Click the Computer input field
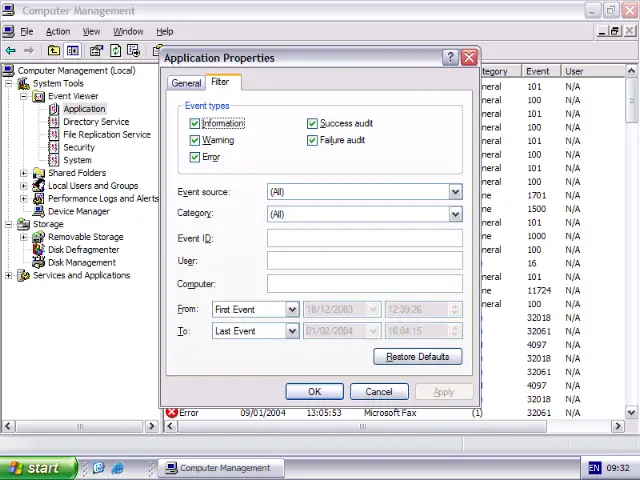Viewport: 640px width, 480px height. pyautogui.click(x=364, y=283)
